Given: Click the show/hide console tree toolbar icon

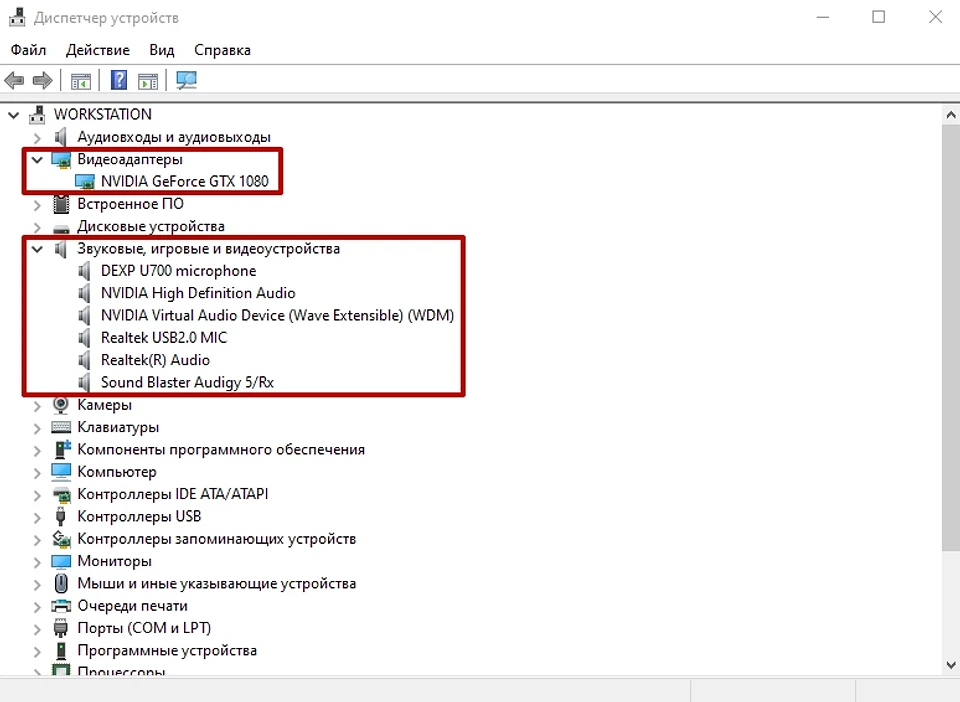Looking at the screenshot, I should pyautogui.click(x=81, y=81).
